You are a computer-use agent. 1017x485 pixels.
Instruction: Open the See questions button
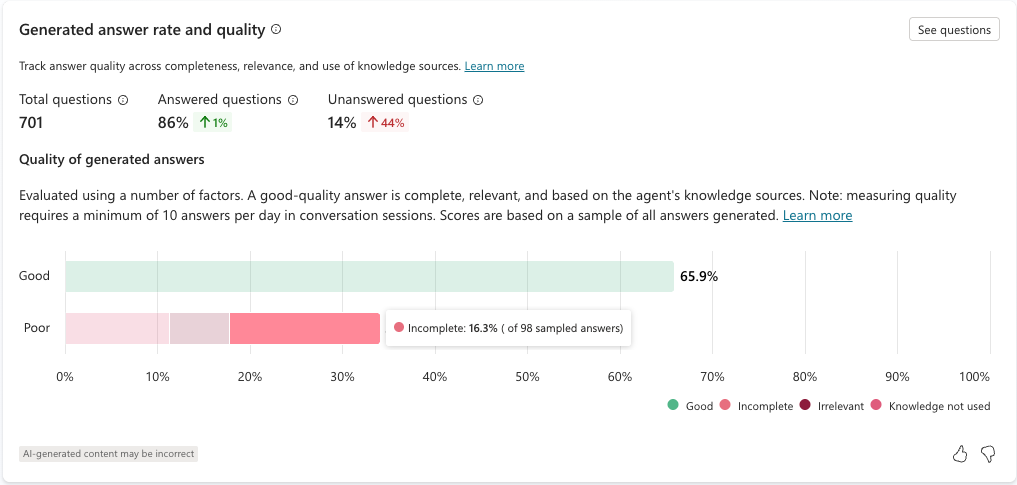point(954,30)
